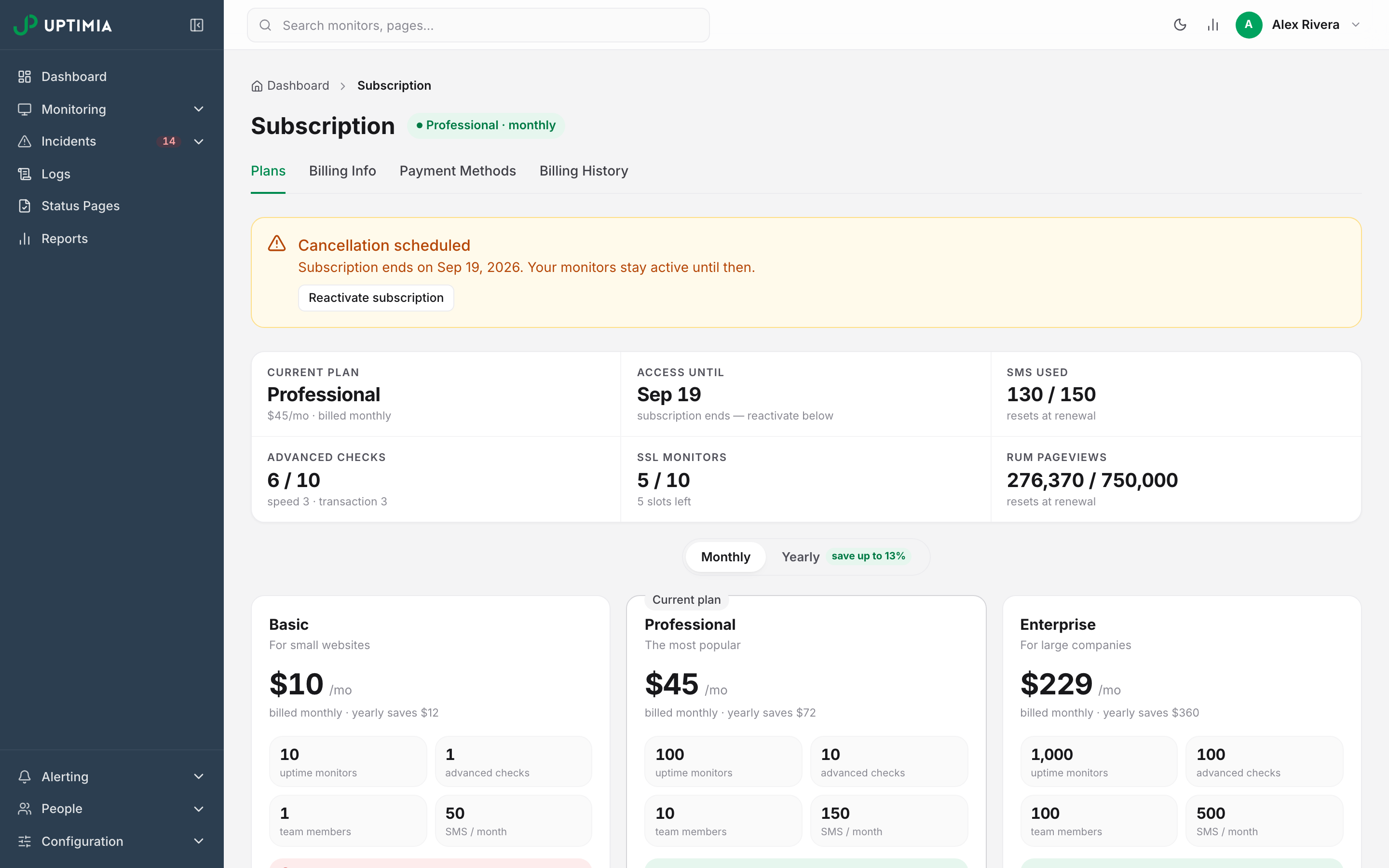Image resolution: width=1389 pixels, height=868 pixels.
Task: Collapse the sidebar panel icon
Action: point(196,25)
